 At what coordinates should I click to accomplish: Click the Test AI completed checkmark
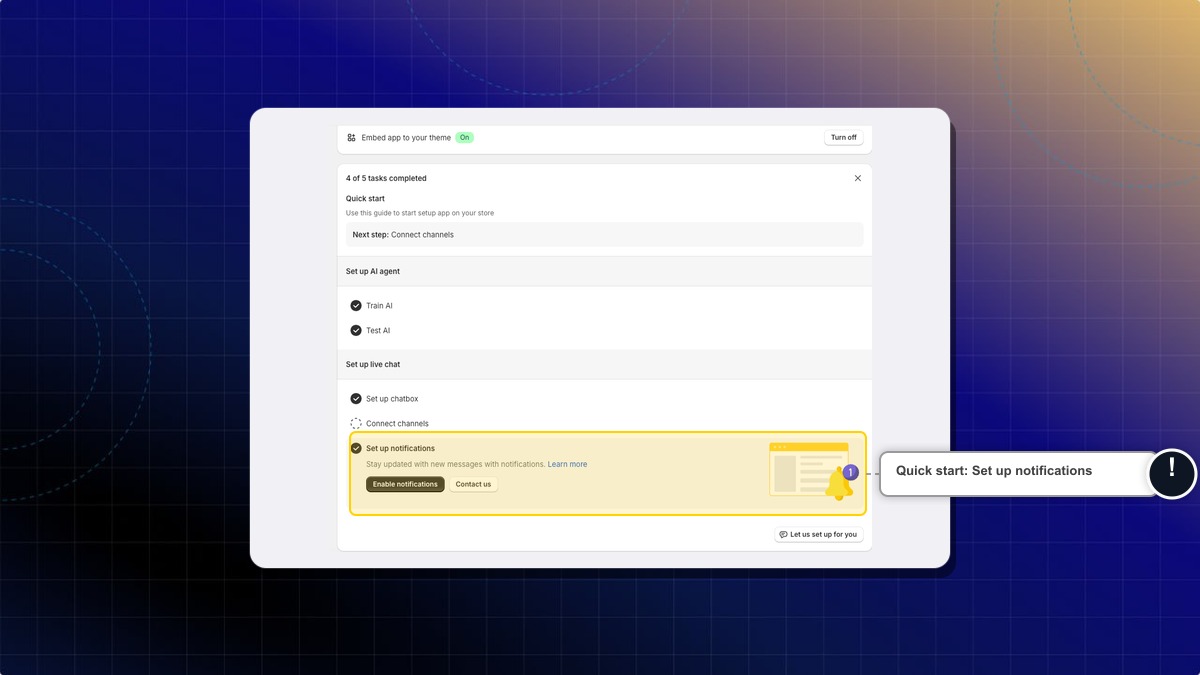pos(356,330)
